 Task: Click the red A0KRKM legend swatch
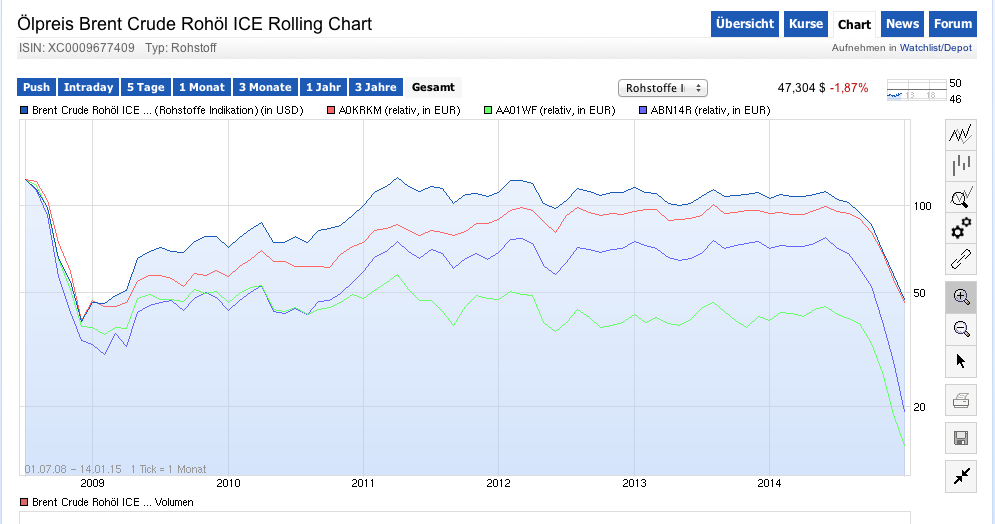click(332, 110)
